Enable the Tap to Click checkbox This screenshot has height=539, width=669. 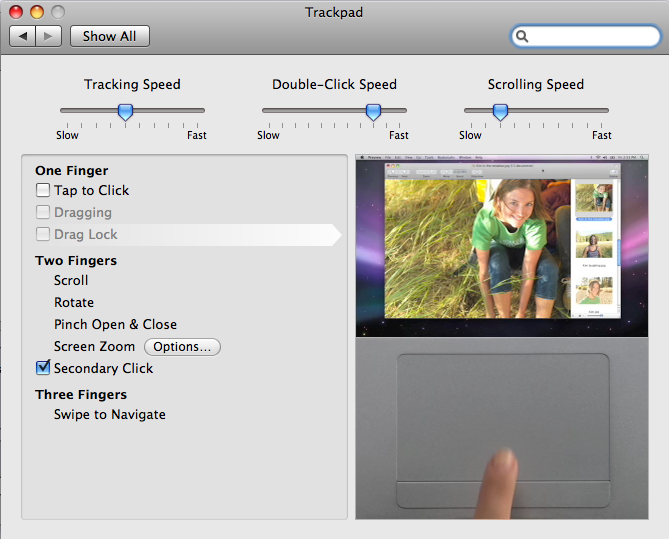tap(43, 190)
